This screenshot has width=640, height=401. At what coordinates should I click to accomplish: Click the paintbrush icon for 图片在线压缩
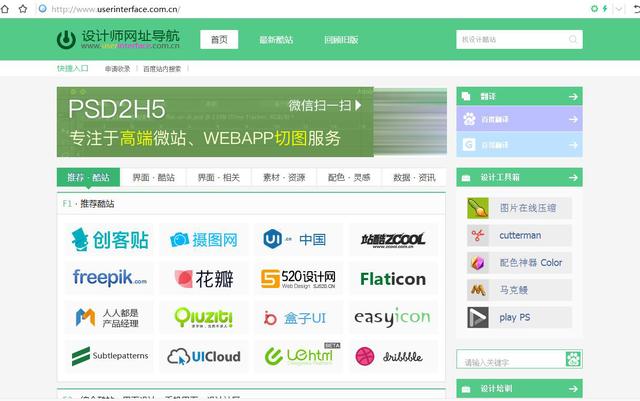tap(478, 208)
